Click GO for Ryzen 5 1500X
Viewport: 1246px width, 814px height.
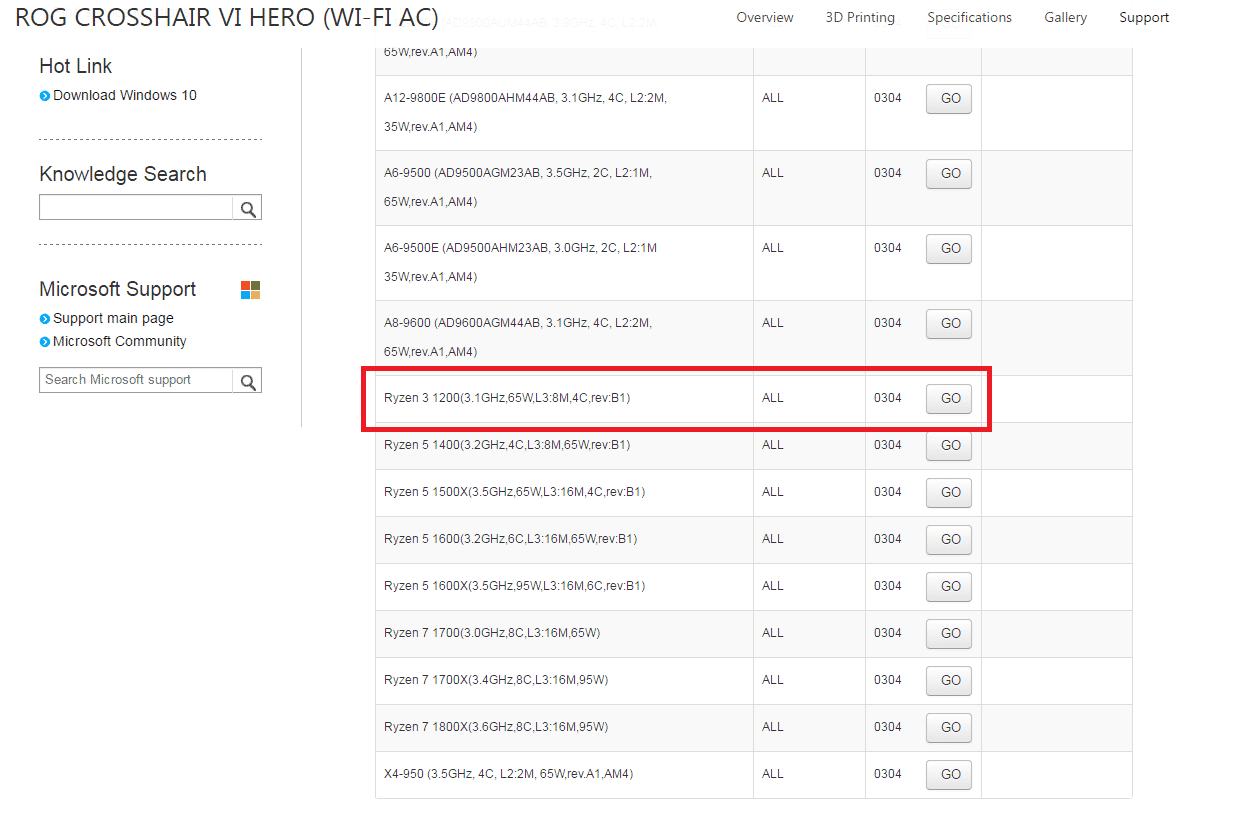(949, 493)
